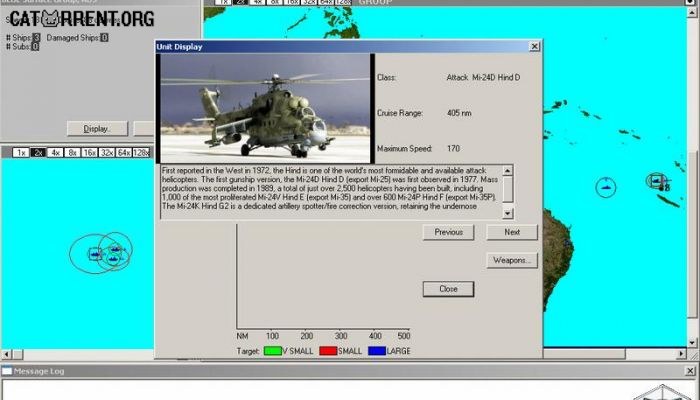700x400 pixels.
Task: Close the Unit Display with Close button
Action: click(x=448, y=289)
